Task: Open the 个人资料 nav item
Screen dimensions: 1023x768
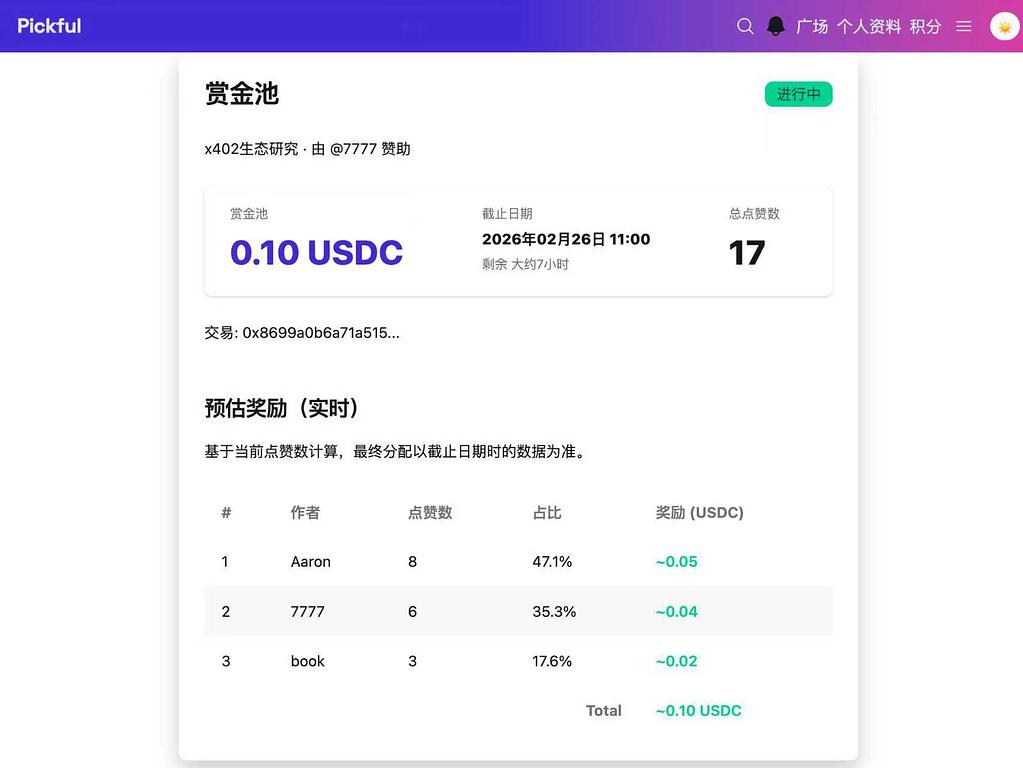Action: [x=869, y=26]
